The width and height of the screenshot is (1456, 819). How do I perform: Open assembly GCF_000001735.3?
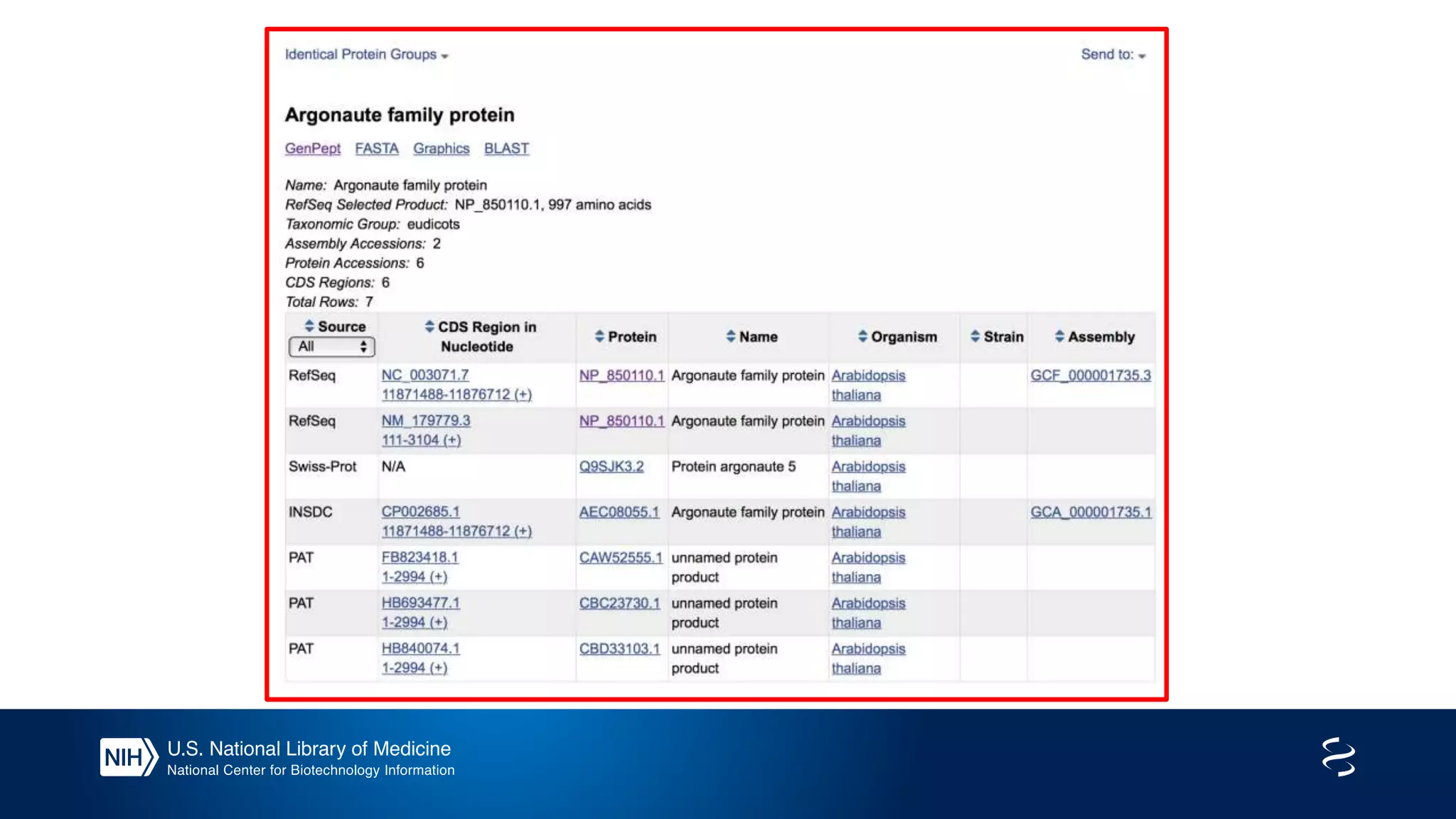[1091, 375]
